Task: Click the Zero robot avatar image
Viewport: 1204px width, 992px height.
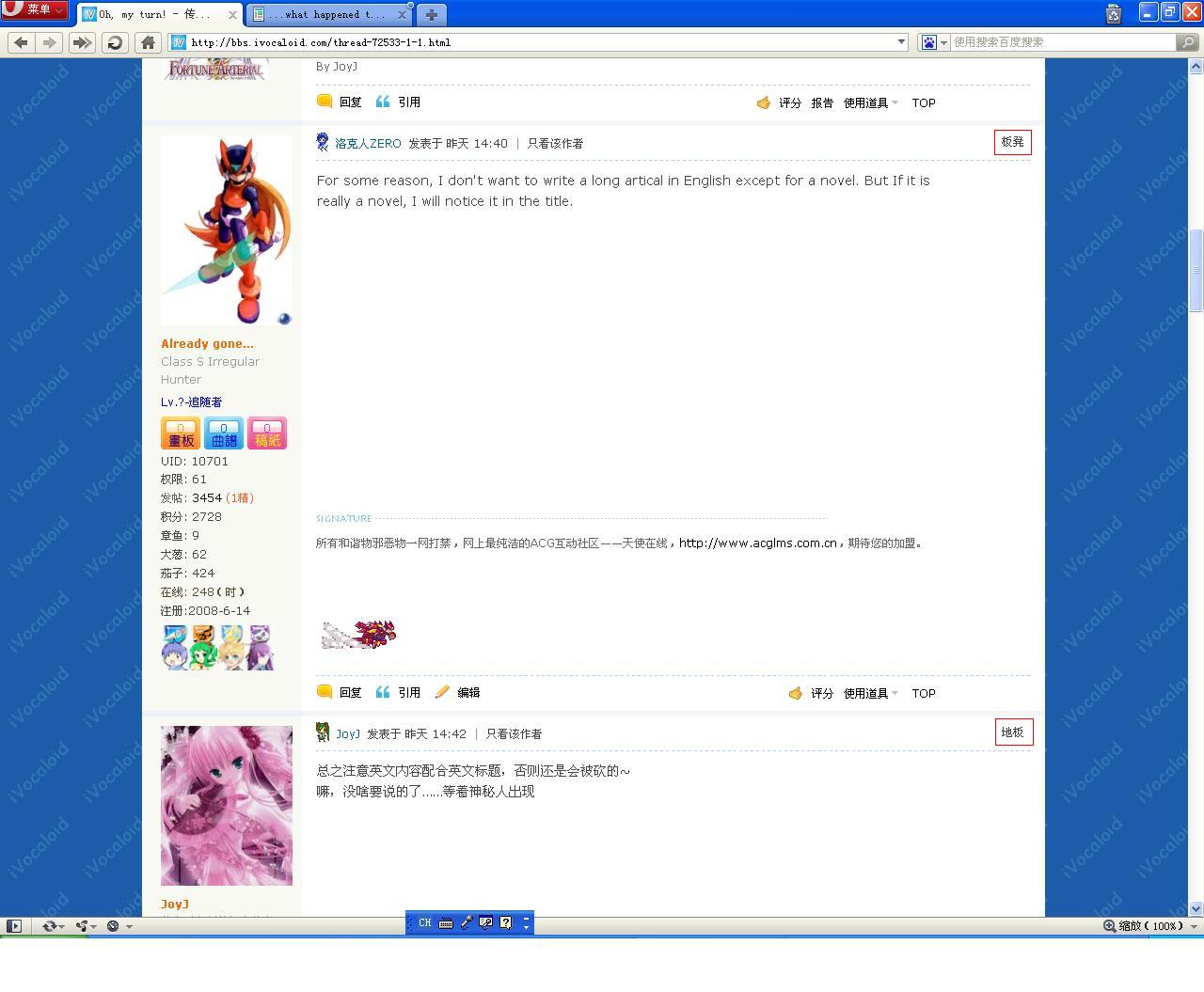Action: 227,230
